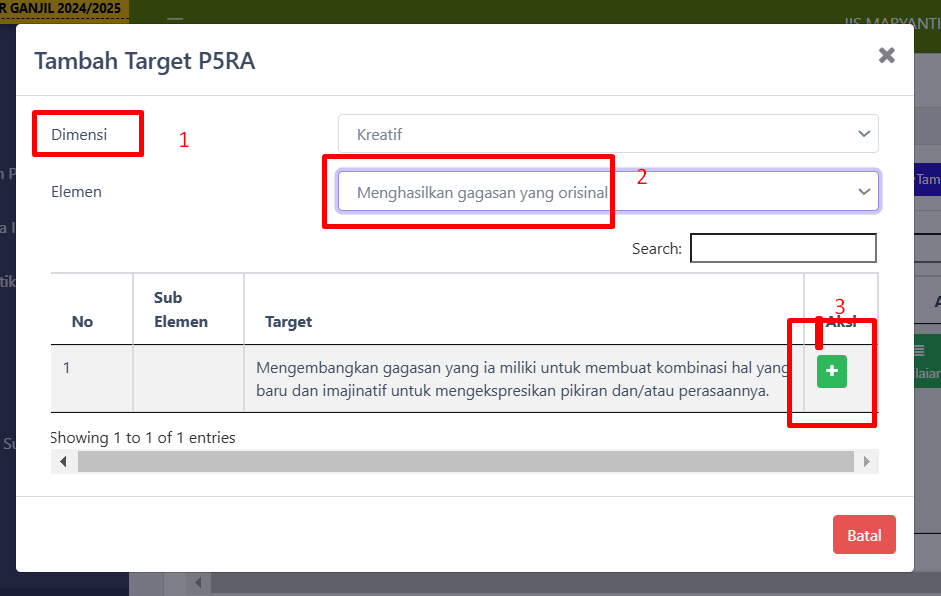Sort table by the No column
This screenshot has width=941, height=596.
tap(82, 322)
